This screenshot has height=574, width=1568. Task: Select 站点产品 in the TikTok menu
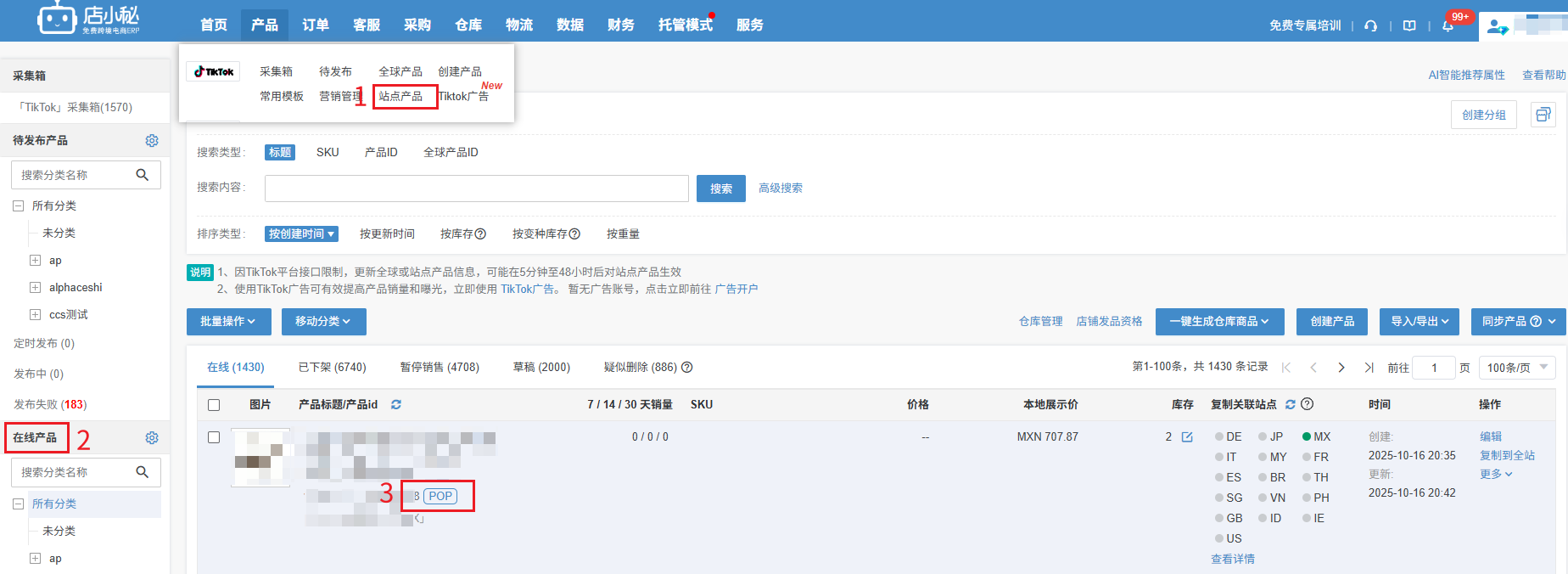400,96
